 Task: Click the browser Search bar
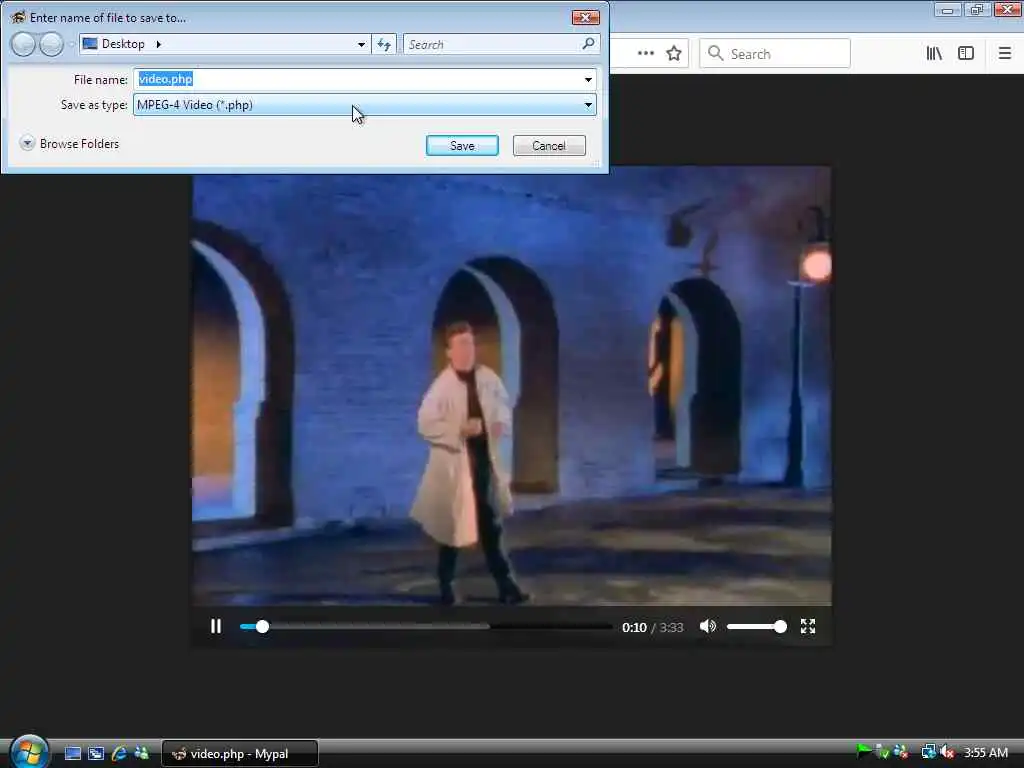tap(775, 54)
